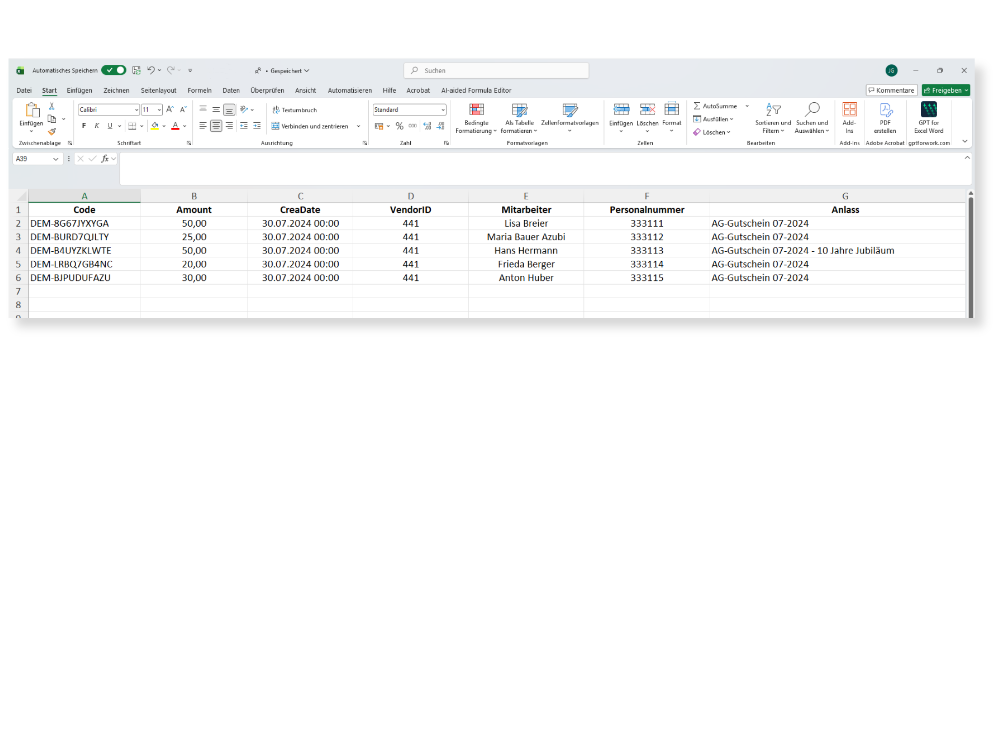The height and width of the screenshot is (750, 1000).
Task: Toggle bold formatting (F)
Action: [84, 126]
